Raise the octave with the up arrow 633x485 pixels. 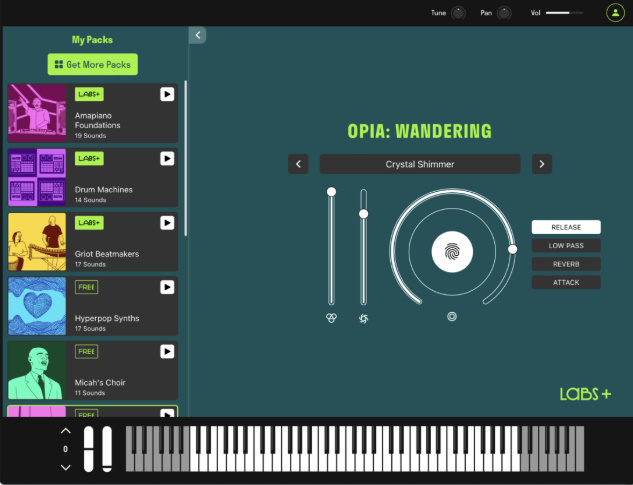pyautogui.click(x=66, y=431)
